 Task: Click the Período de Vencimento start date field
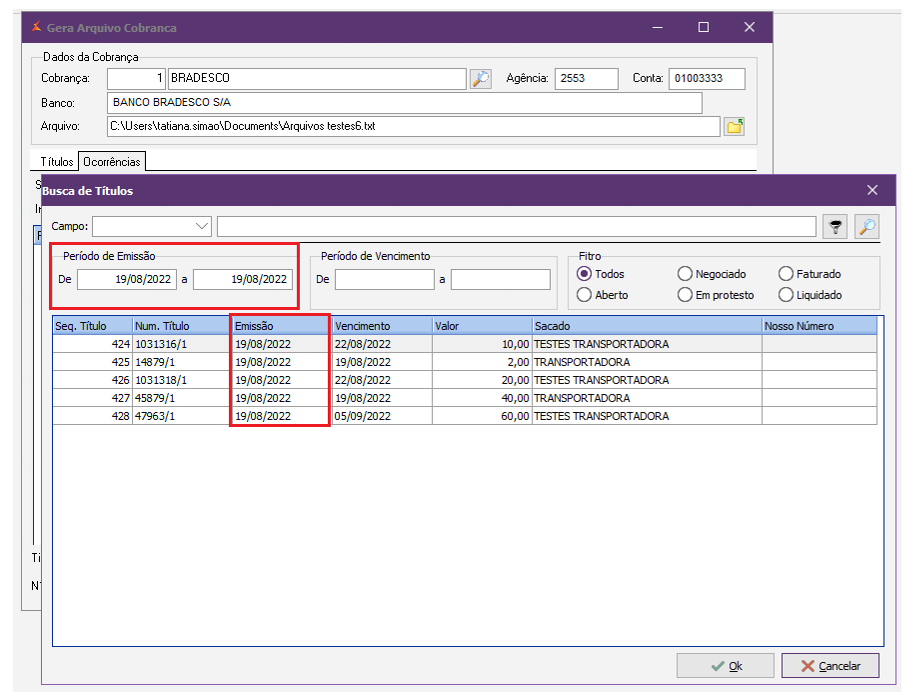pyautogui.click(x=384, y=280)
